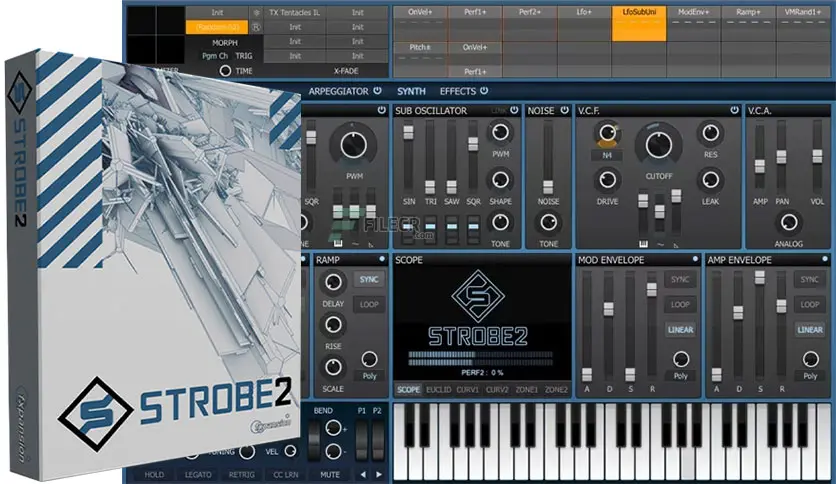Viewport: 836px width, 484px height.
Task: Click the Noise level slider
Action: click(x=548, y=186)
